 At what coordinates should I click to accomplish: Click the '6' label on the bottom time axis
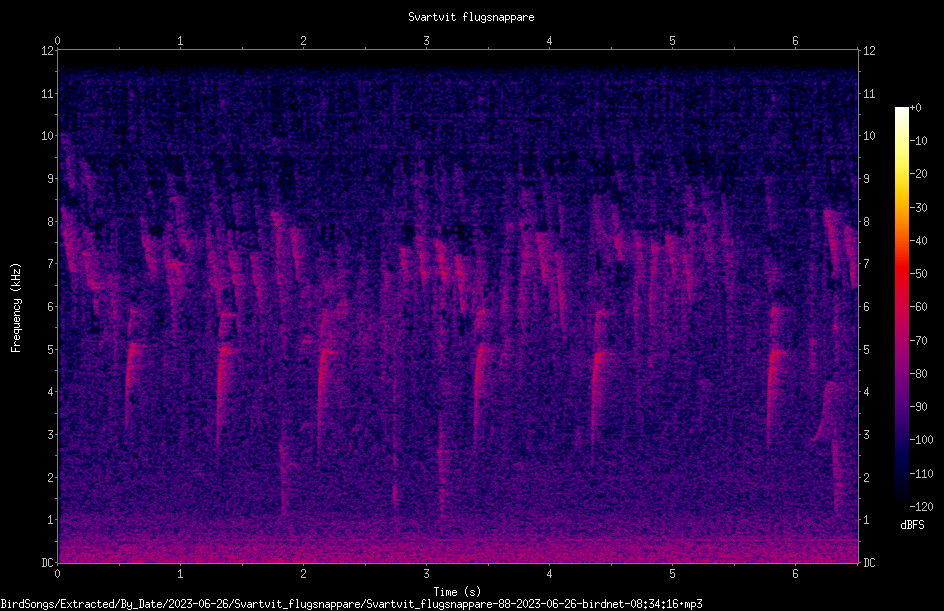795,574
